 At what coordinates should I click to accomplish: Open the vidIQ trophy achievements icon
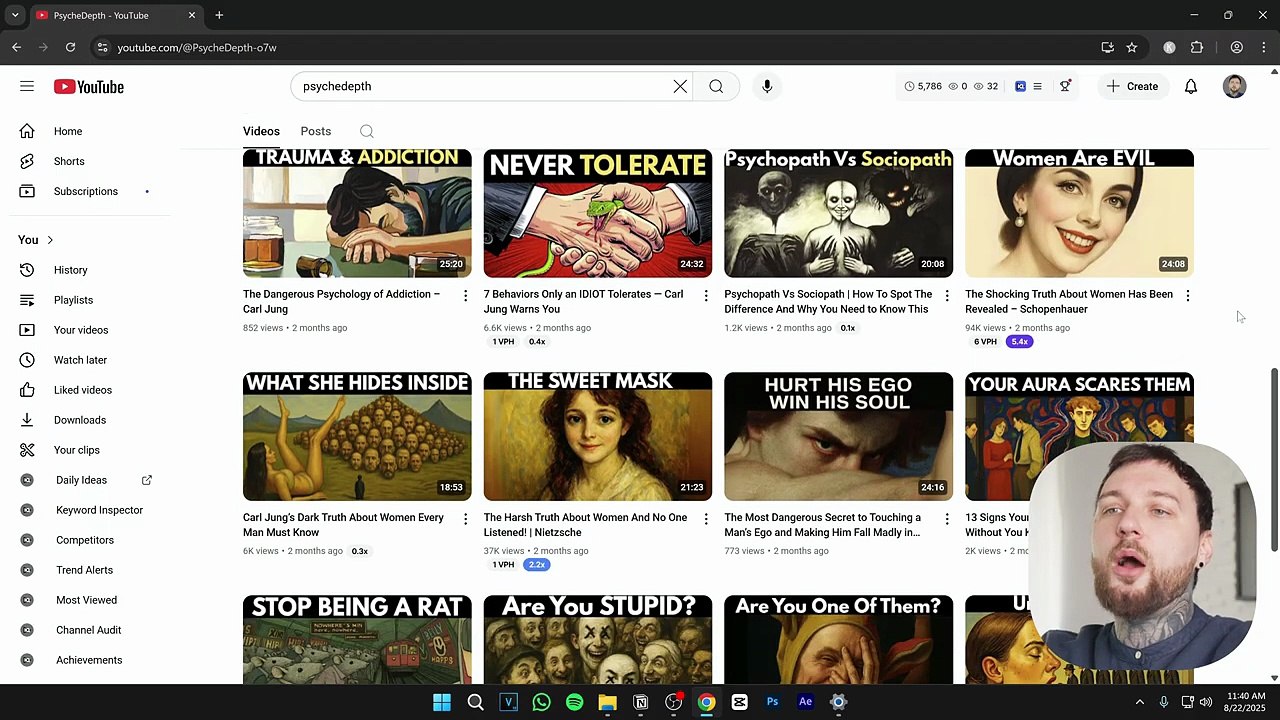coord(1065,86)
